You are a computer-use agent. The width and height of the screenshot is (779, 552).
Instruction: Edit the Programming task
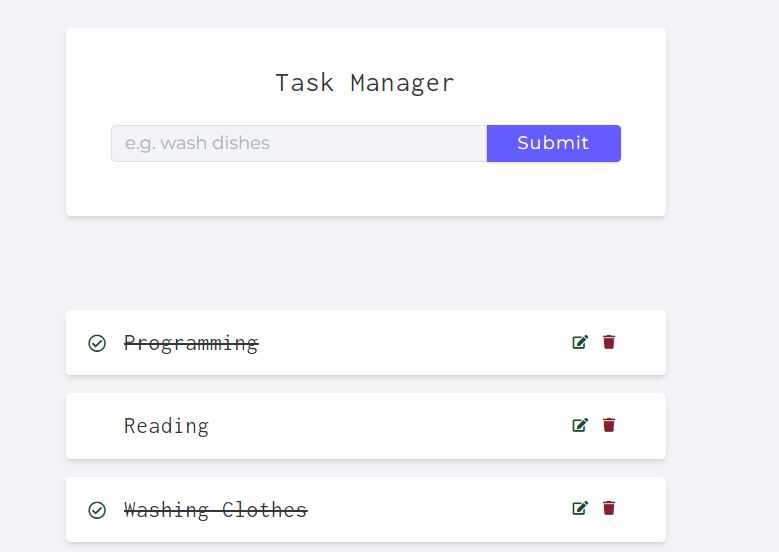coord(580,342)
